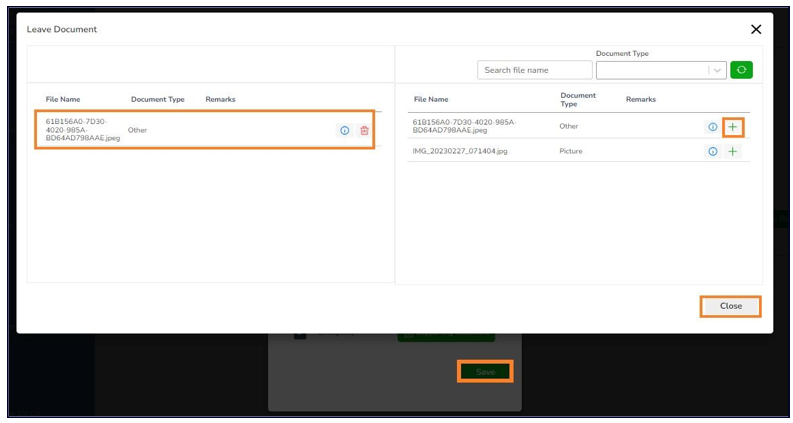The image size is (793, 423).
Task: Add the 61B156A0 jpeg file with the plus icon
Action: 733,127
